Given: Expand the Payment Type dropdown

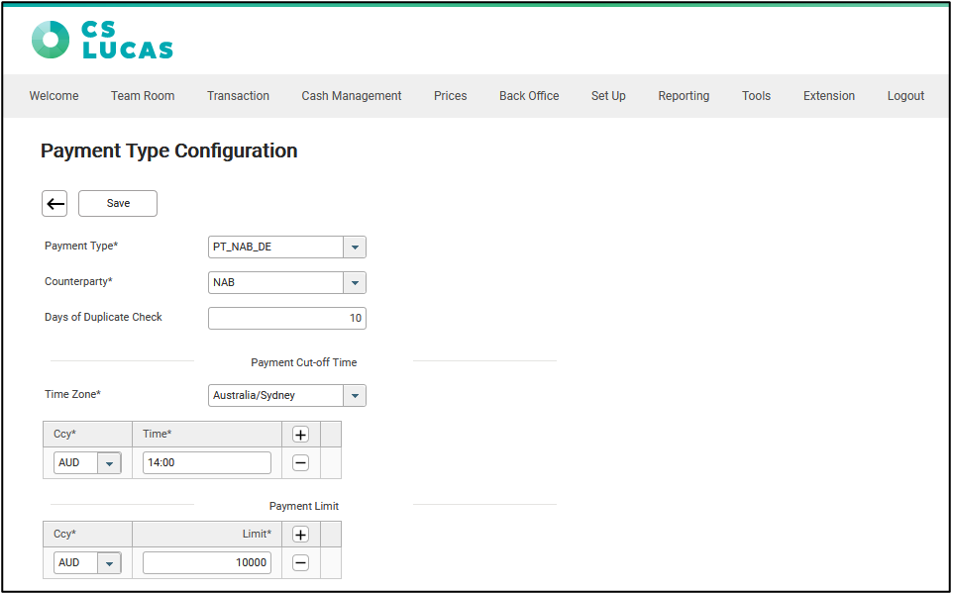Looking at the screenshot, I should point(354,247).
